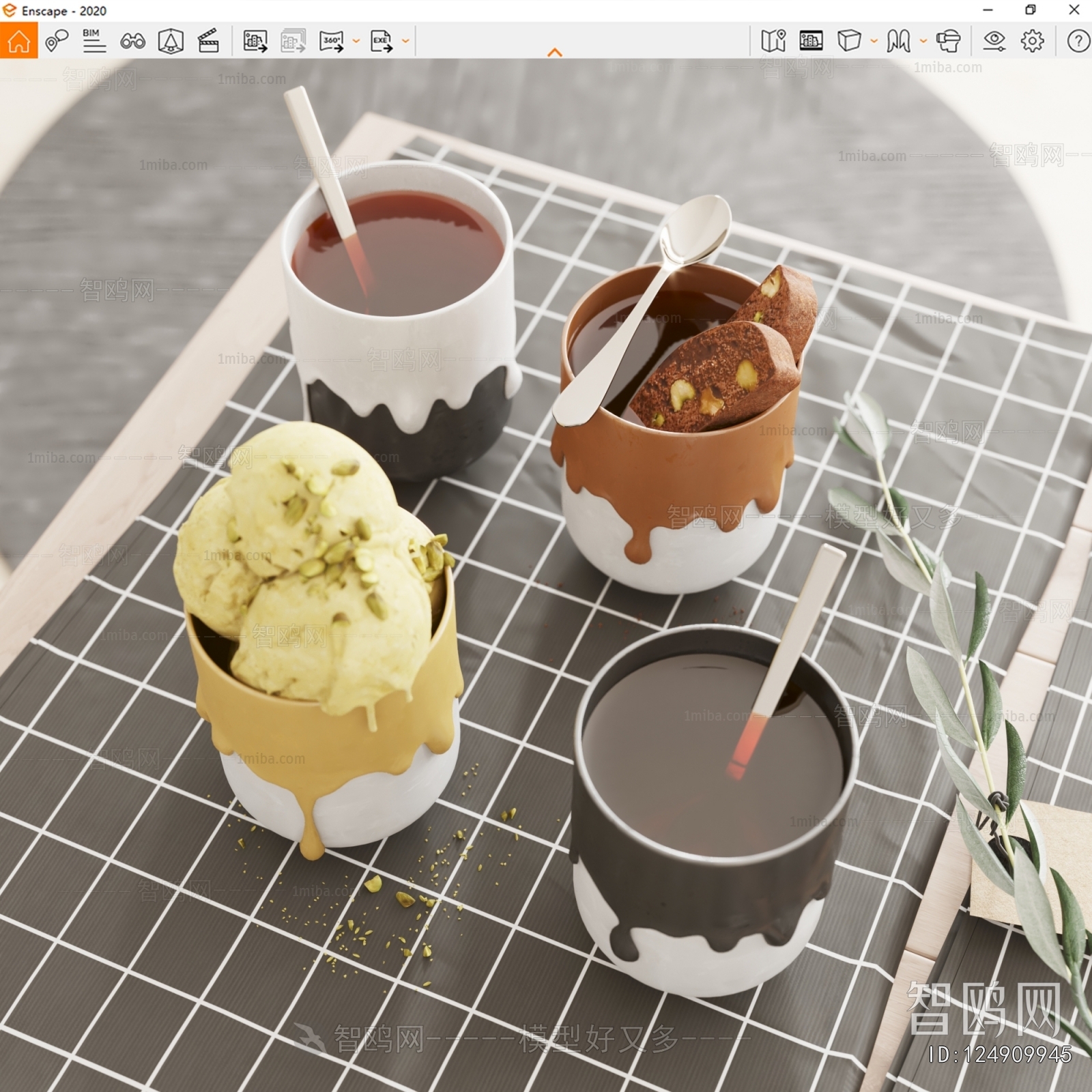Click the Enscape title bar logo

click(10, 10)
